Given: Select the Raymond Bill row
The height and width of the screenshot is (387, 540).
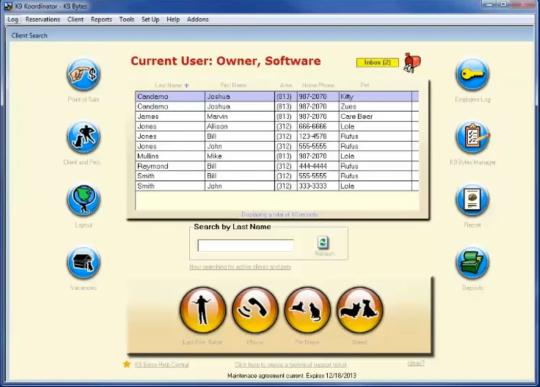Looking at the screenshot, I should (x=277, y=166).
